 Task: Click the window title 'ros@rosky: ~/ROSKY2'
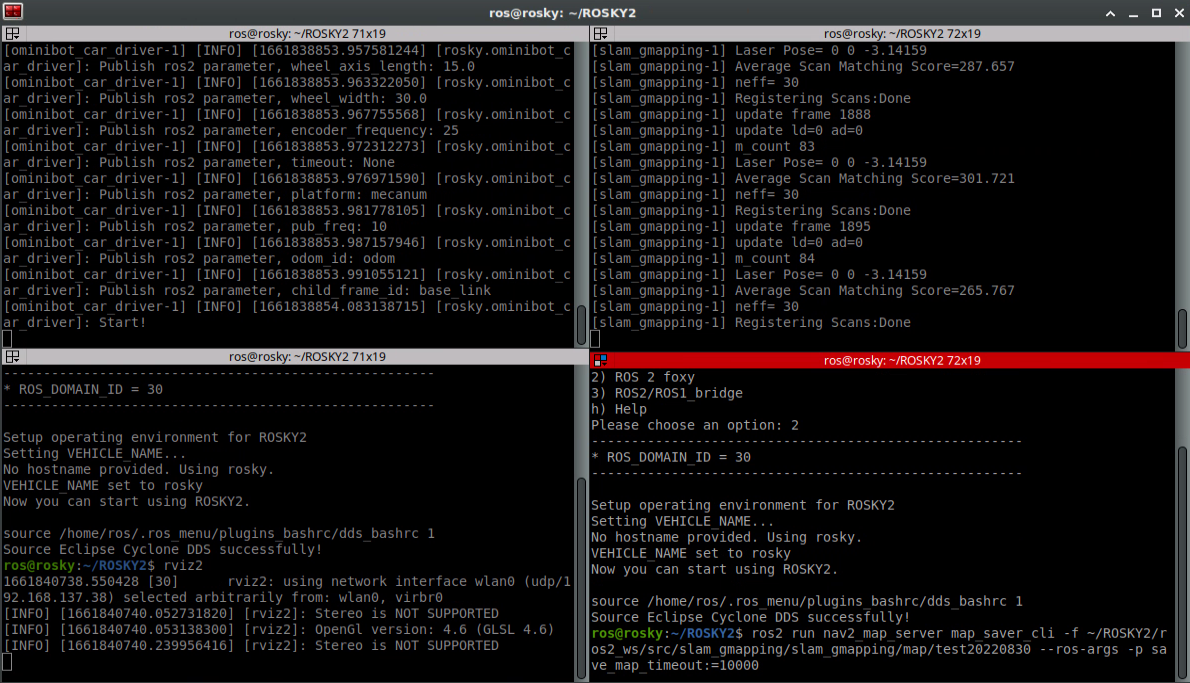(x=562, y=13)
